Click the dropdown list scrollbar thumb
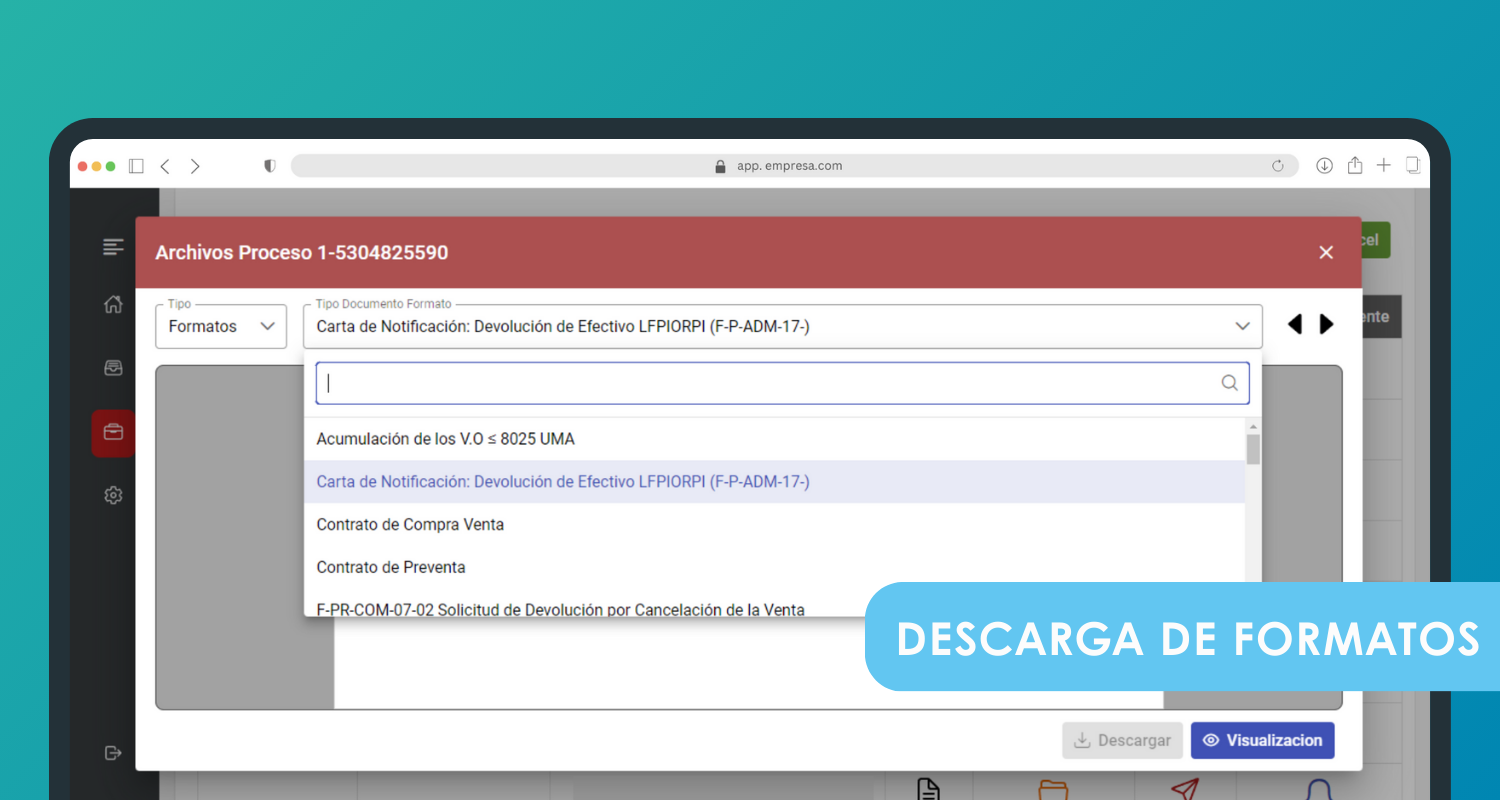Viewport: 1500px width, 800px height. [1253, 449]
